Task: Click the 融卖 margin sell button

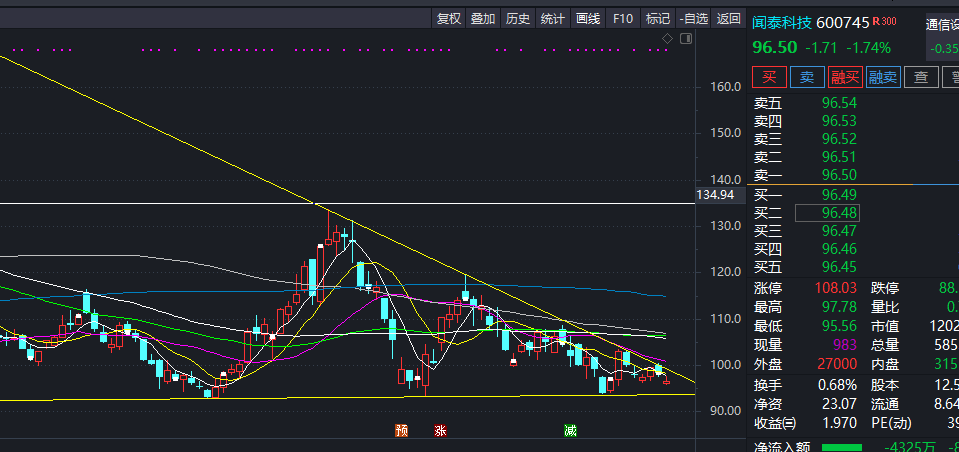Action: tap(883, 77)
